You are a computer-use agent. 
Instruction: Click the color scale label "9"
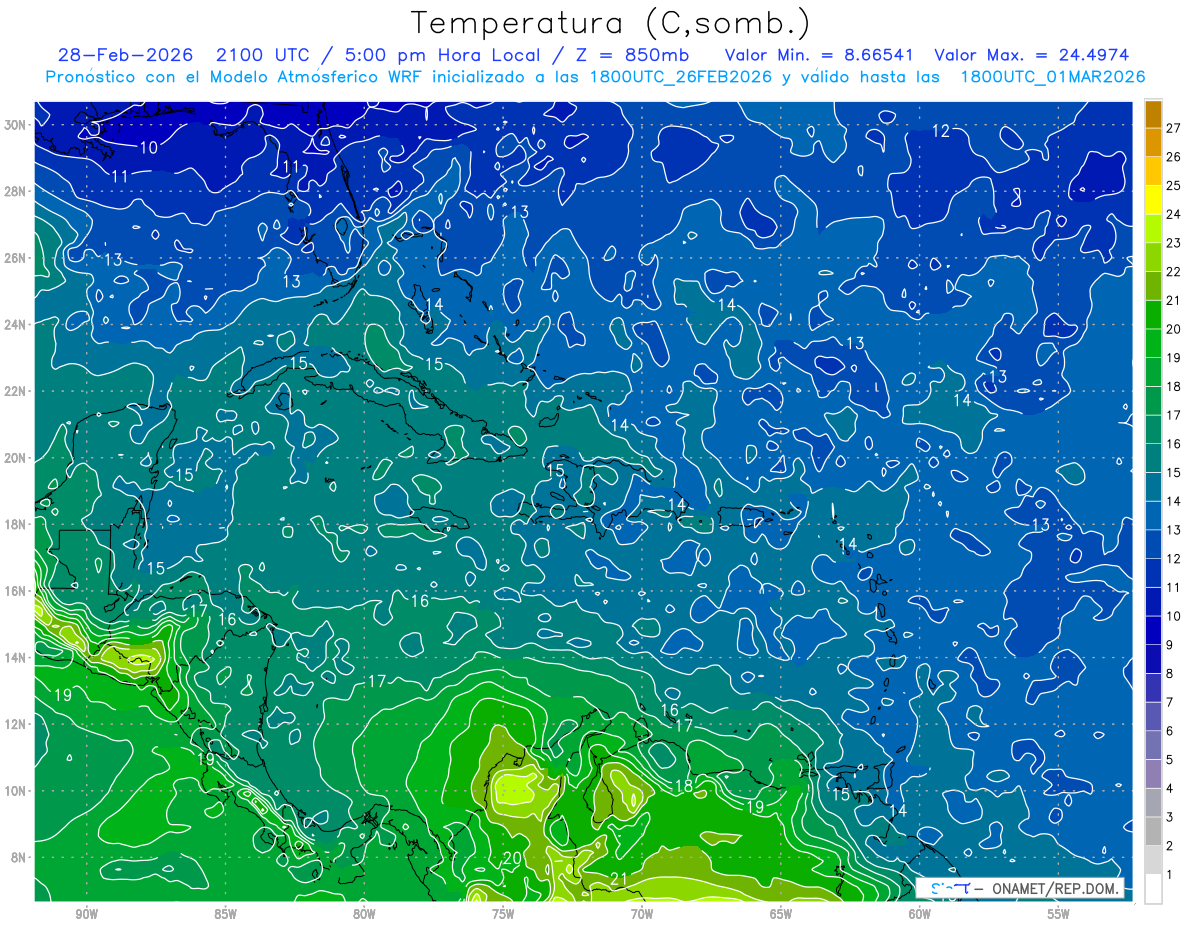tap(1170, 645)
